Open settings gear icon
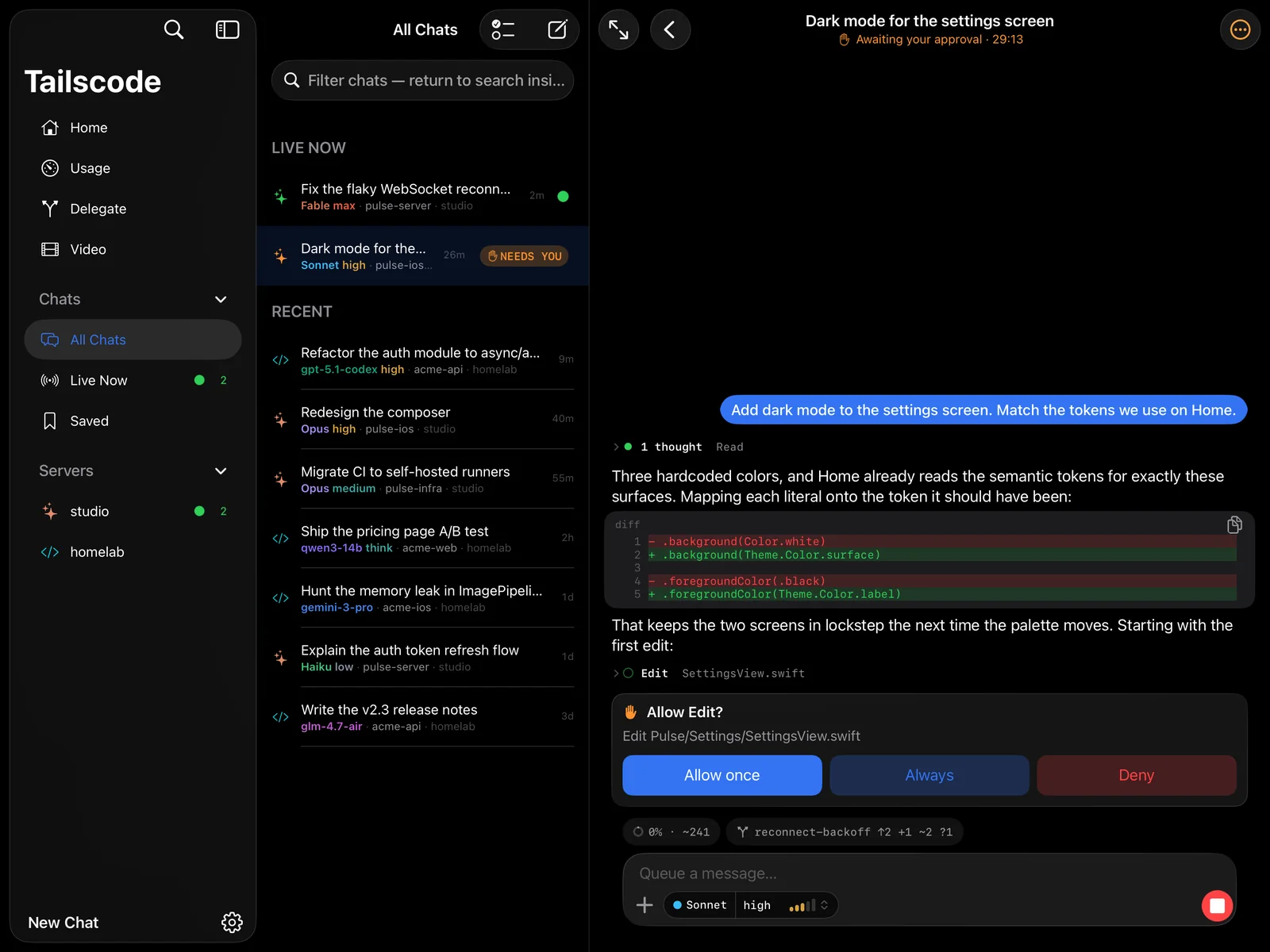Viewport: 1270px width, 952px height. [232, 923]
